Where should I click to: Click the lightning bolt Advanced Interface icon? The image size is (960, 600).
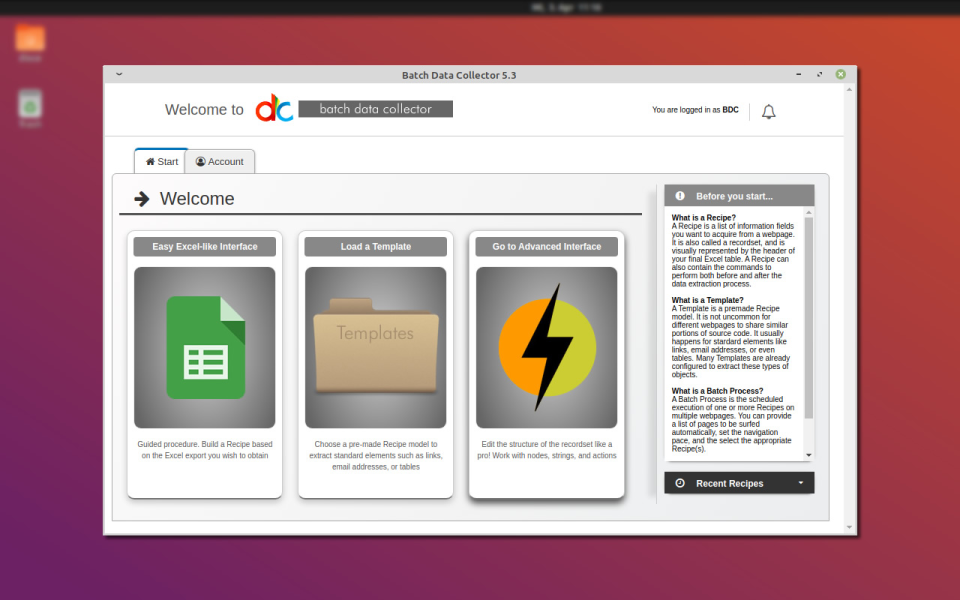tap(546, 347)
